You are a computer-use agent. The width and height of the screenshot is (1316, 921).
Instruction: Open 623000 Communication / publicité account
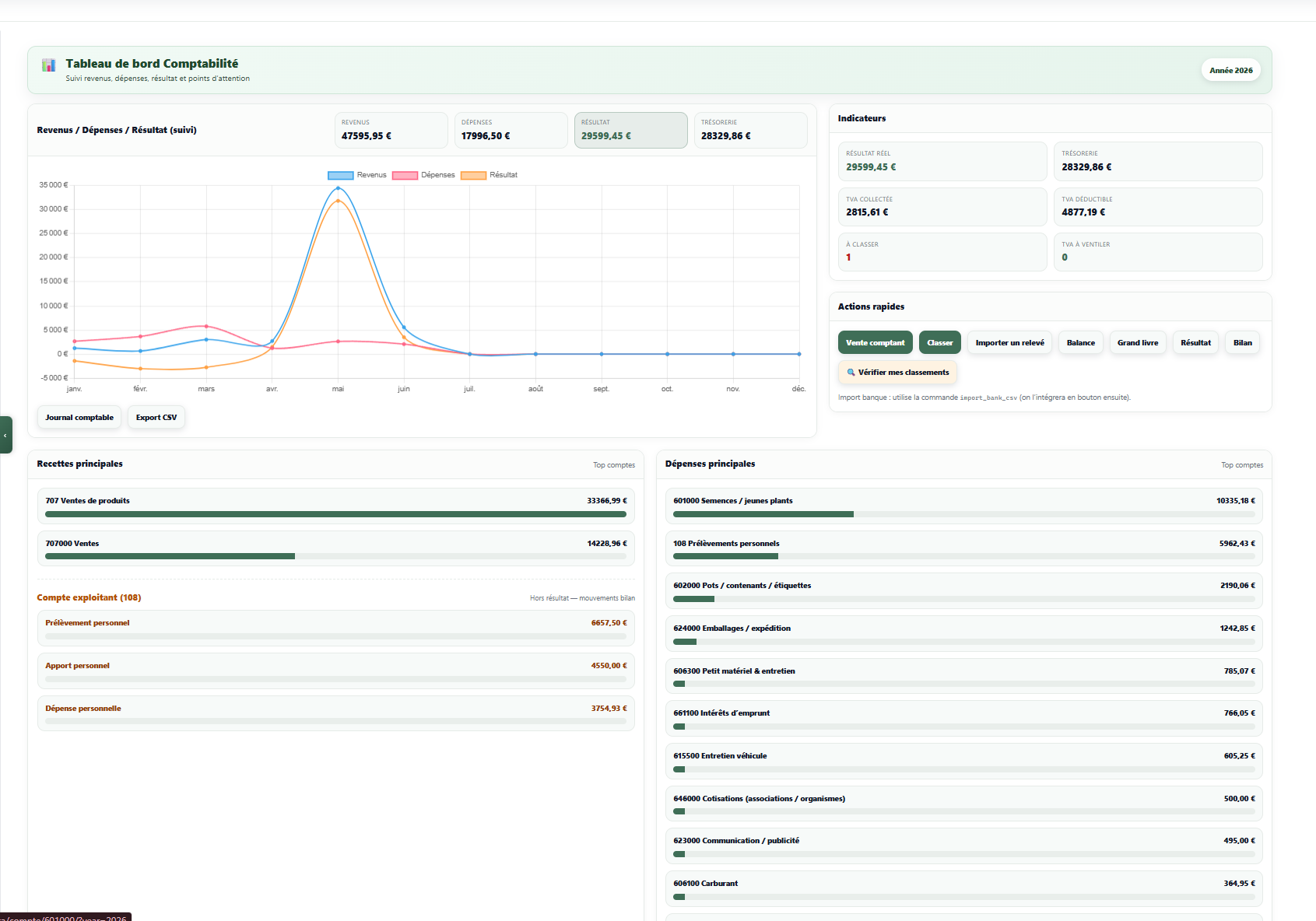pyautogui.click(x=964, y=846)
